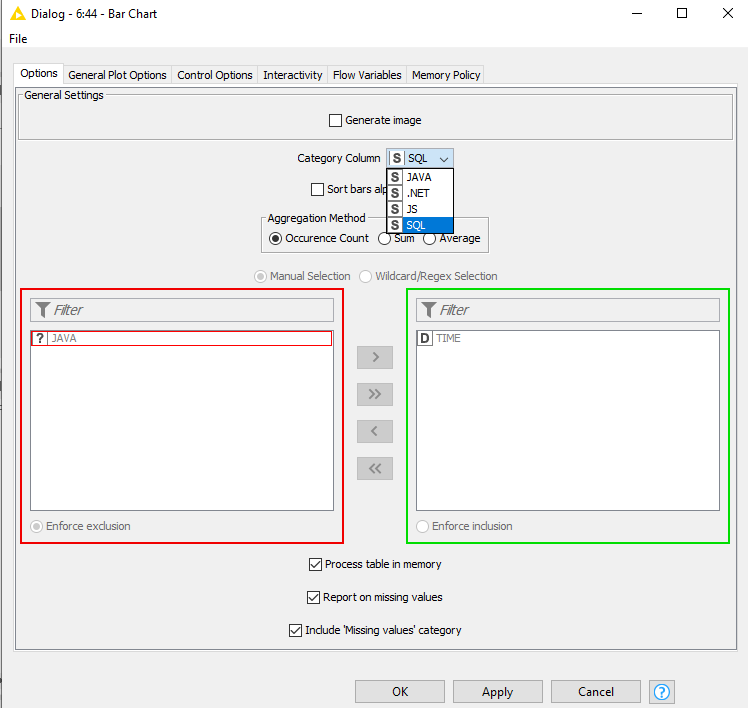748x708 pixels.
Task: Click the Double type icon beside TIME
Action: point(424,338)
